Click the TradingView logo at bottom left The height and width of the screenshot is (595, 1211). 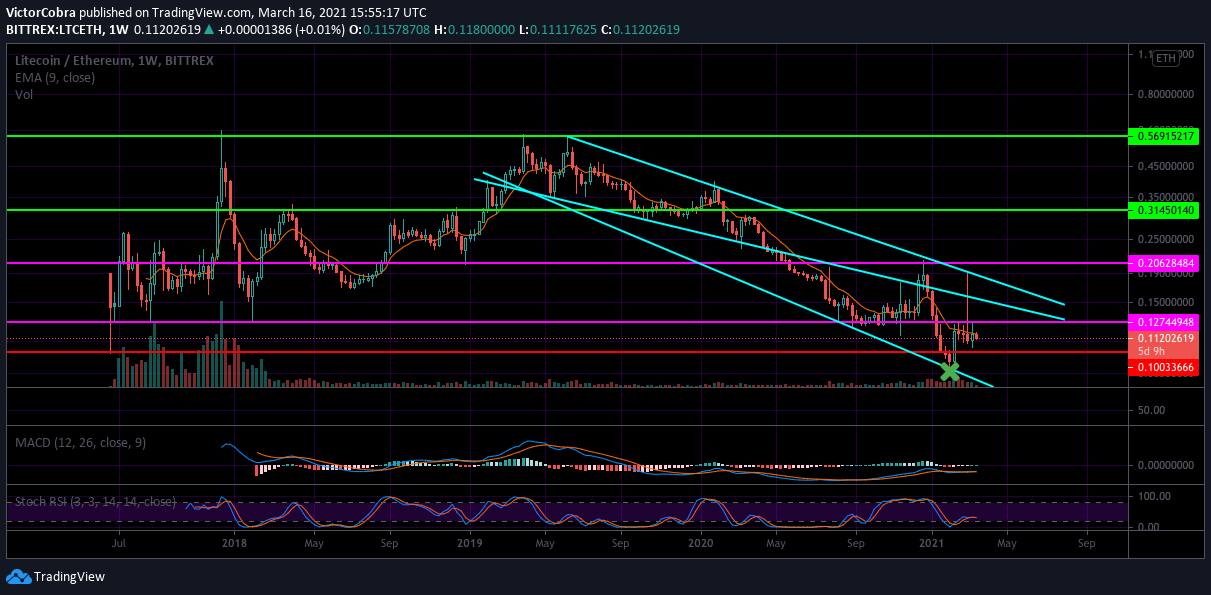(x=55, y=577)
